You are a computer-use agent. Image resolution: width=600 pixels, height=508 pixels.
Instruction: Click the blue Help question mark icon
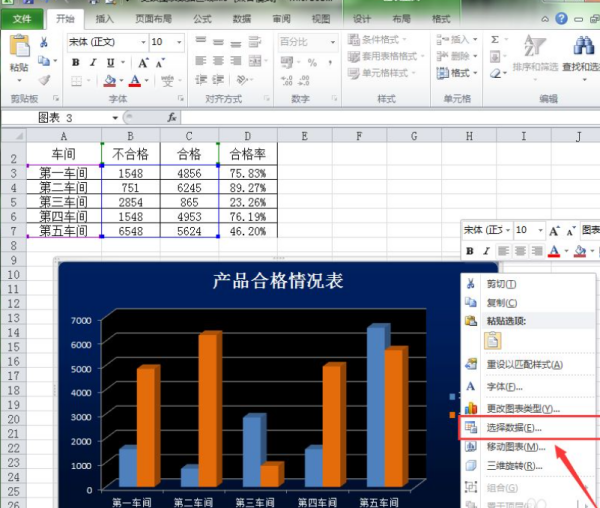tap(561, 19)
